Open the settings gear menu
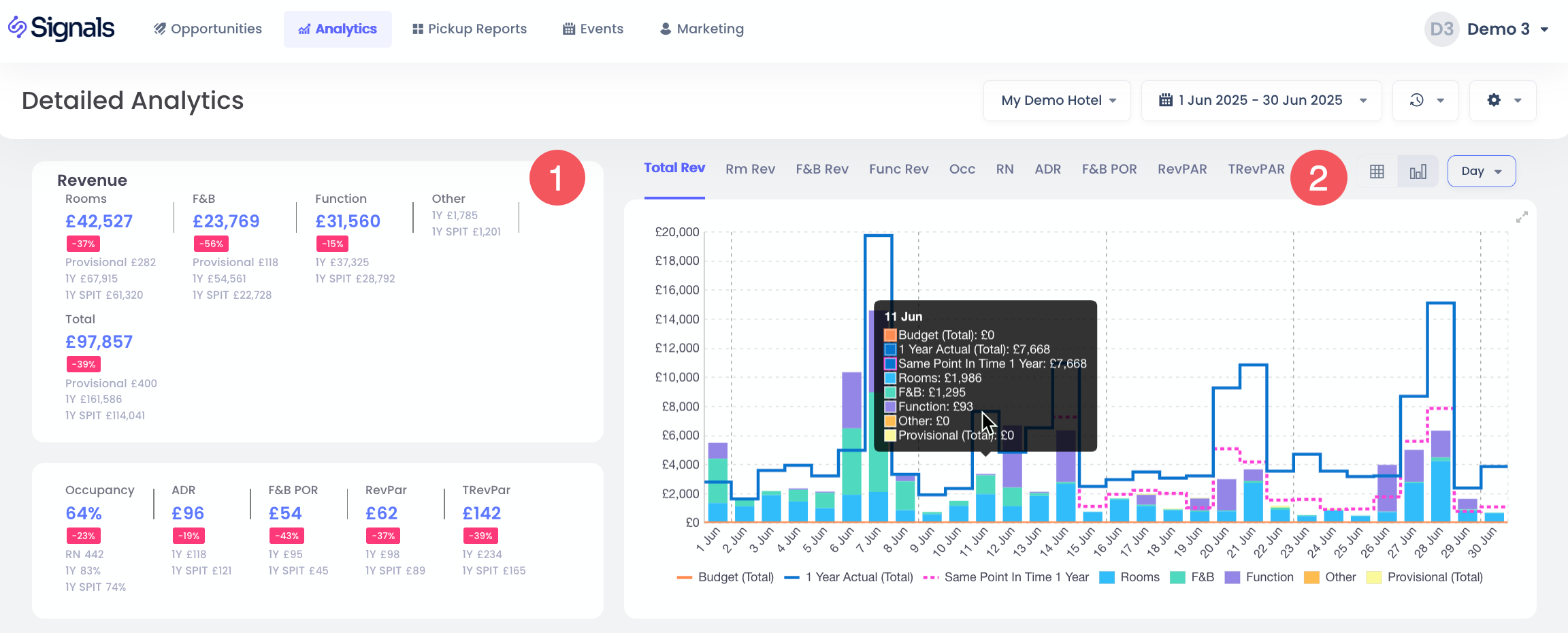The height and width of the screenshot is (633, 1568). pos(1494,101)
